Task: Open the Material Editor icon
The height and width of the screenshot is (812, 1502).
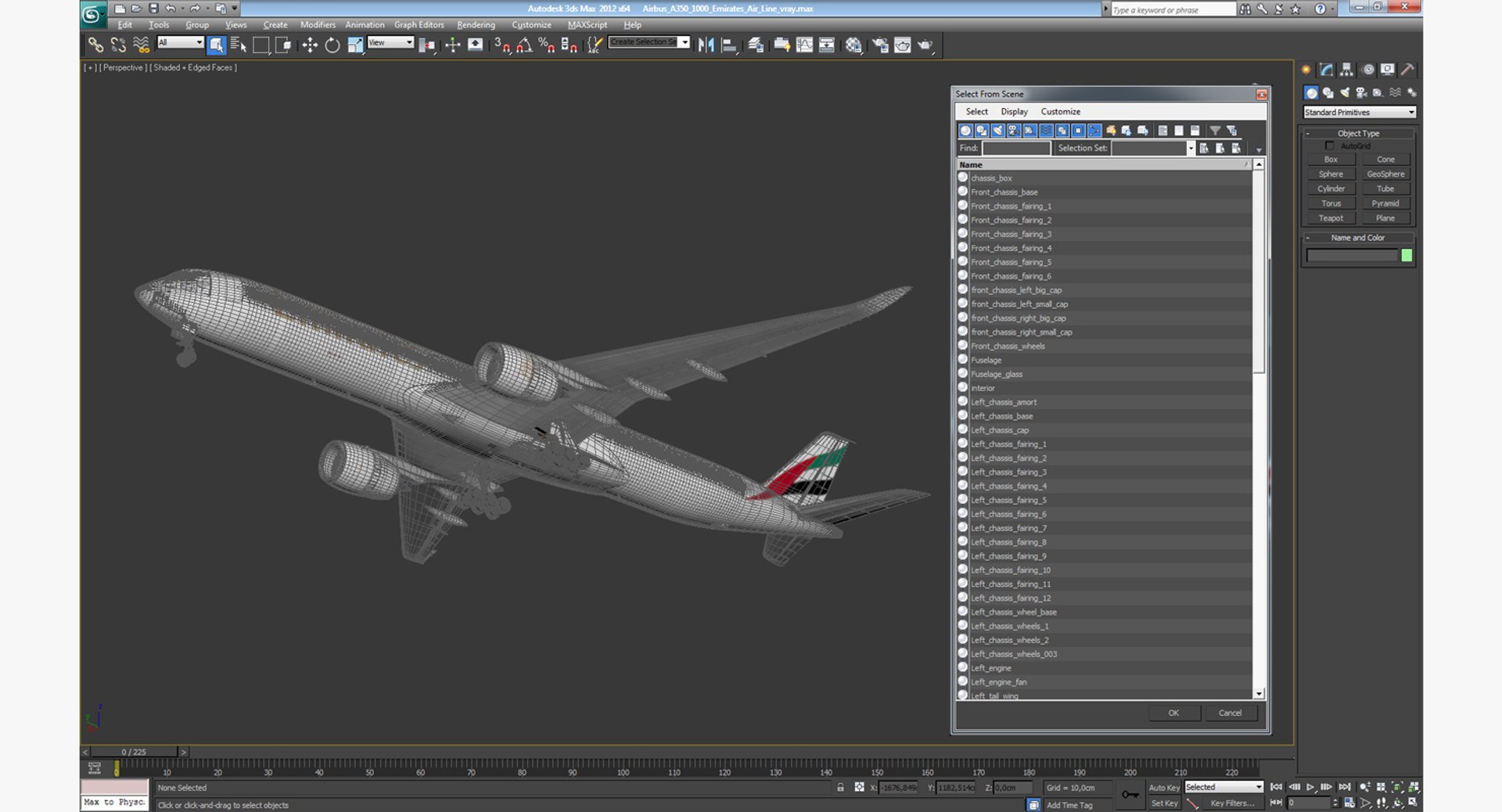Action: (x=853, y=45)
